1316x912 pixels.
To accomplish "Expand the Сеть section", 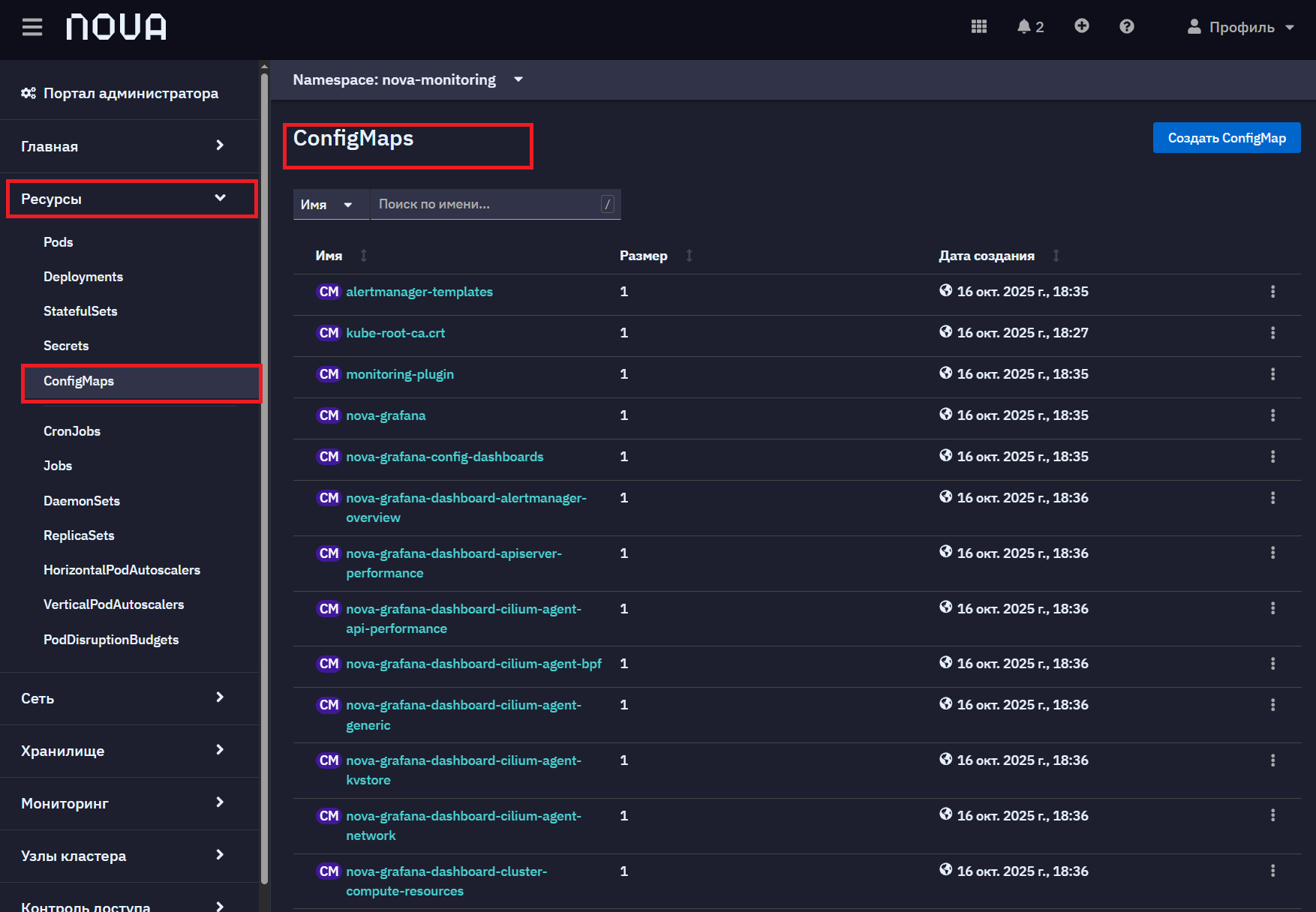I will 129,698.
